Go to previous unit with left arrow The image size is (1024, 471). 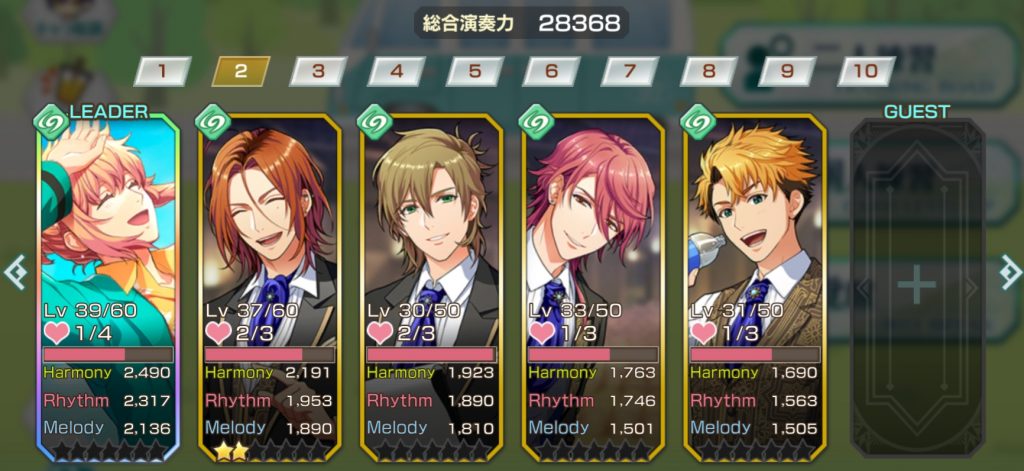14,274
